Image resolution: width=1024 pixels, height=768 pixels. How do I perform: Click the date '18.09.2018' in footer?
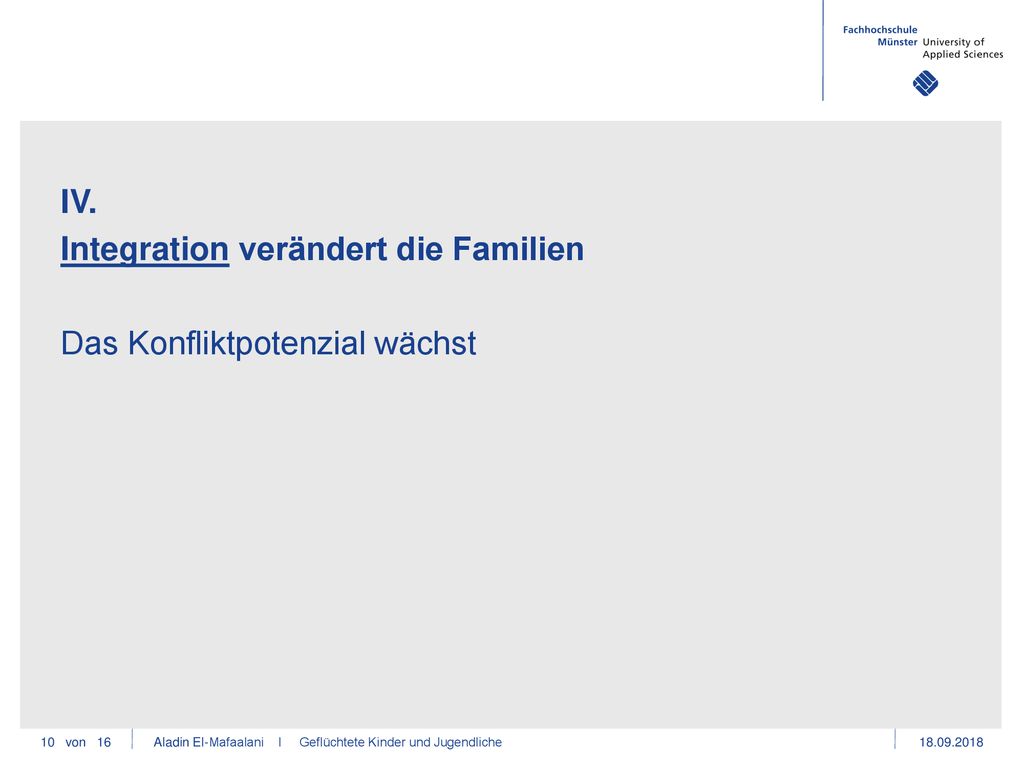pyautogui.click(x=951, y=743)
